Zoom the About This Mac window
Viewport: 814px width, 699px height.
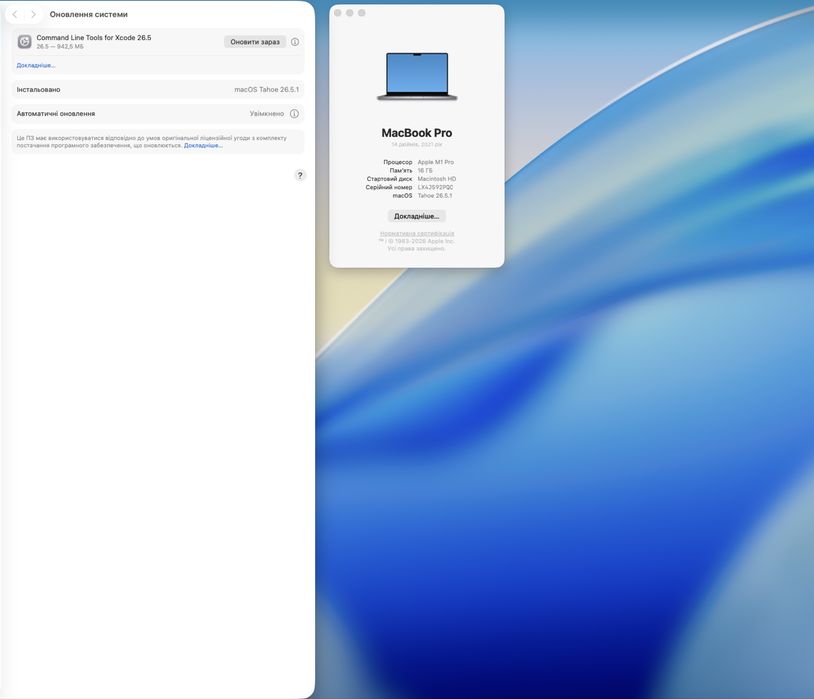coord(362,13)
